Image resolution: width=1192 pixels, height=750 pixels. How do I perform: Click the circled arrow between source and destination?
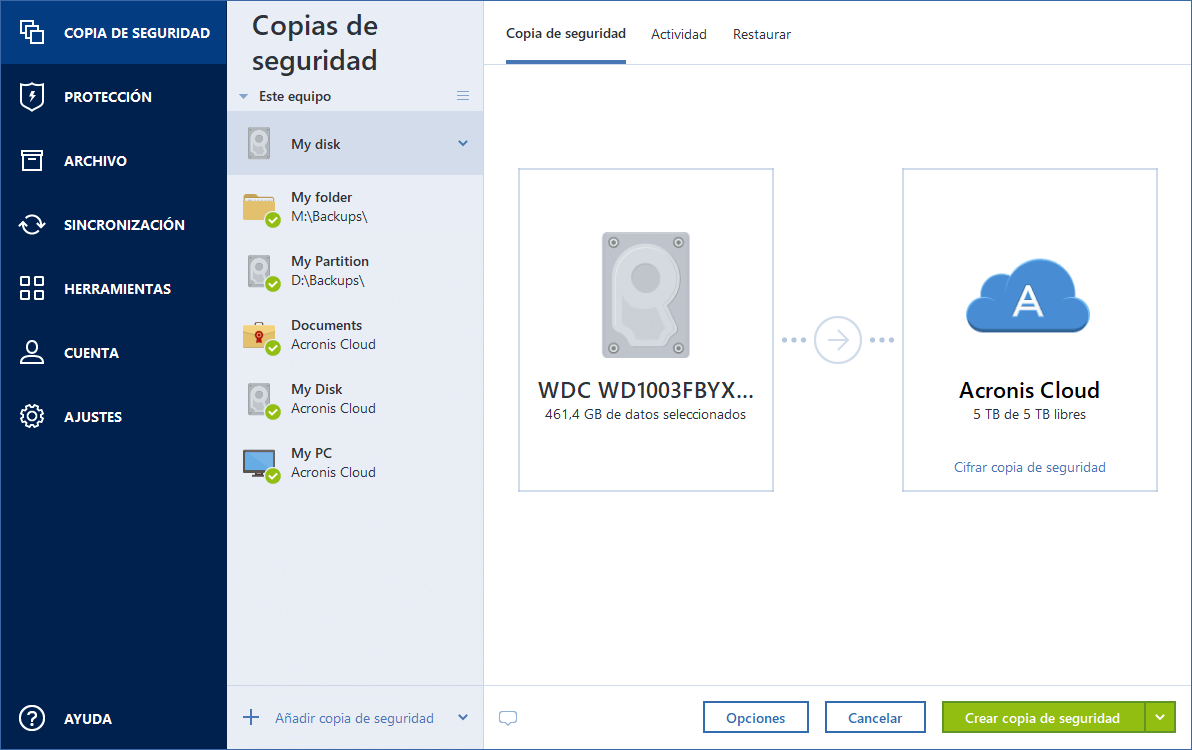click(x=838, y=340)
